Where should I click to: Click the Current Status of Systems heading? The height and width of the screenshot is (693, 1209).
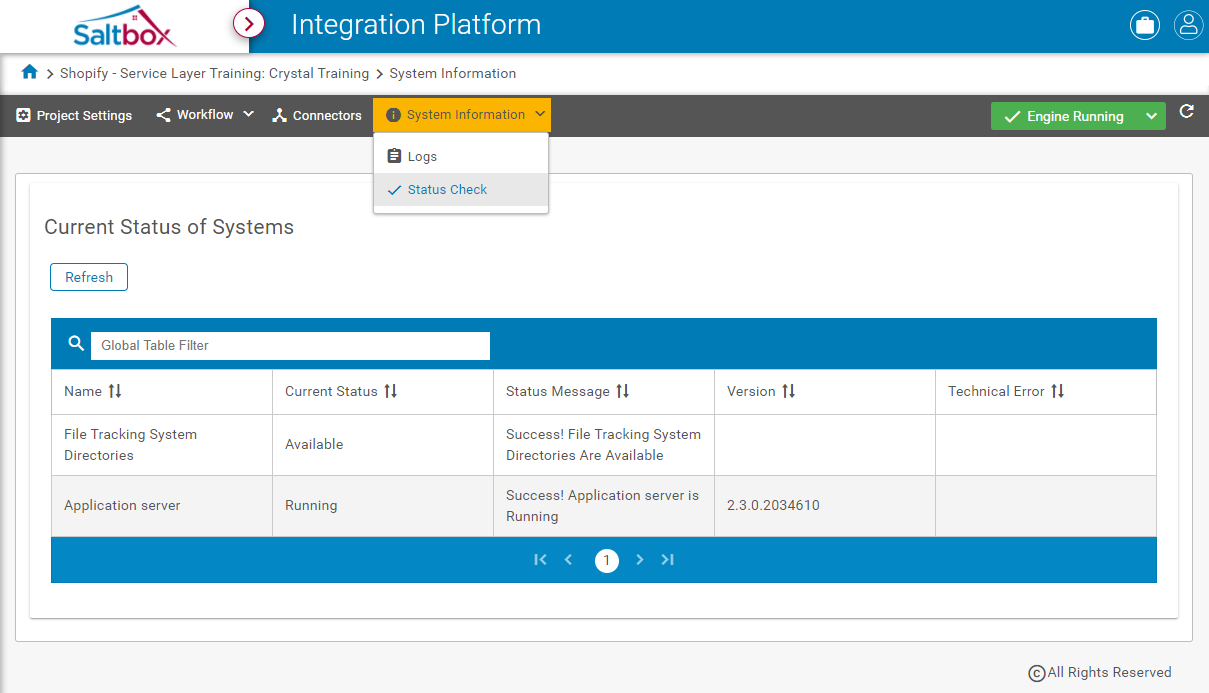(169, 227)
